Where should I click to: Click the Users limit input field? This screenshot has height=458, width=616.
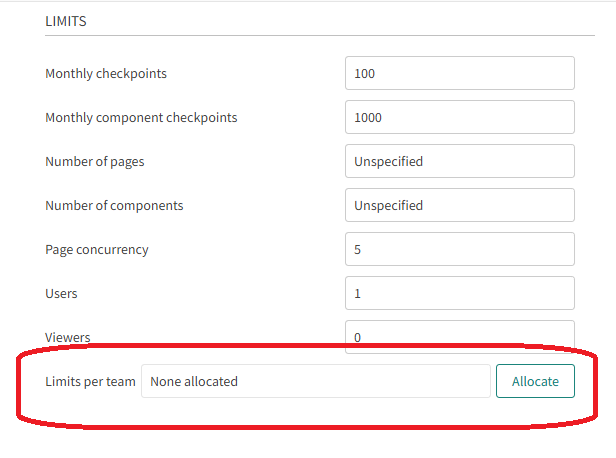[x=459, y=293]
